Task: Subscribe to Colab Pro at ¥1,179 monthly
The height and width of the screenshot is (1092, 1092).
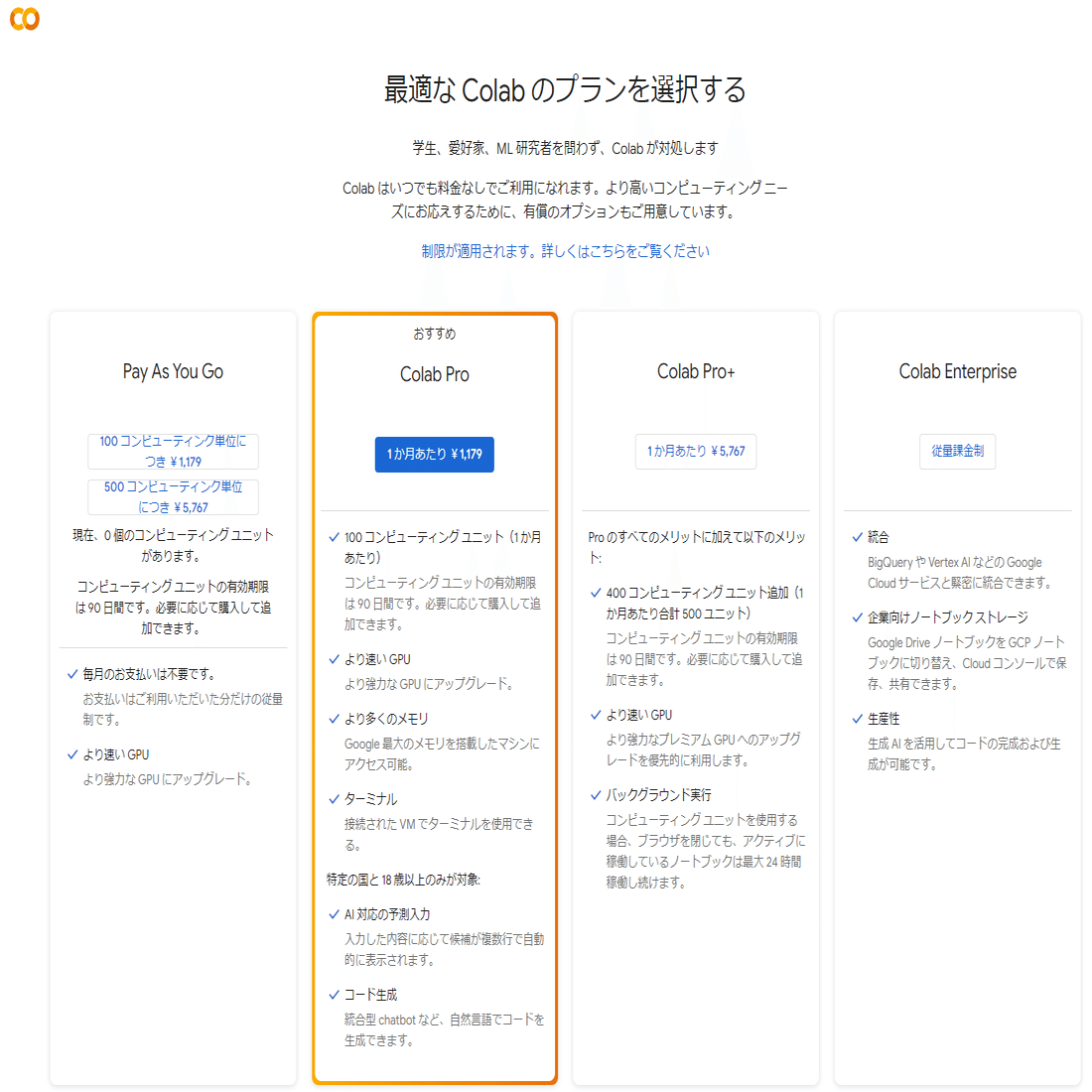Action: [435, 454]
